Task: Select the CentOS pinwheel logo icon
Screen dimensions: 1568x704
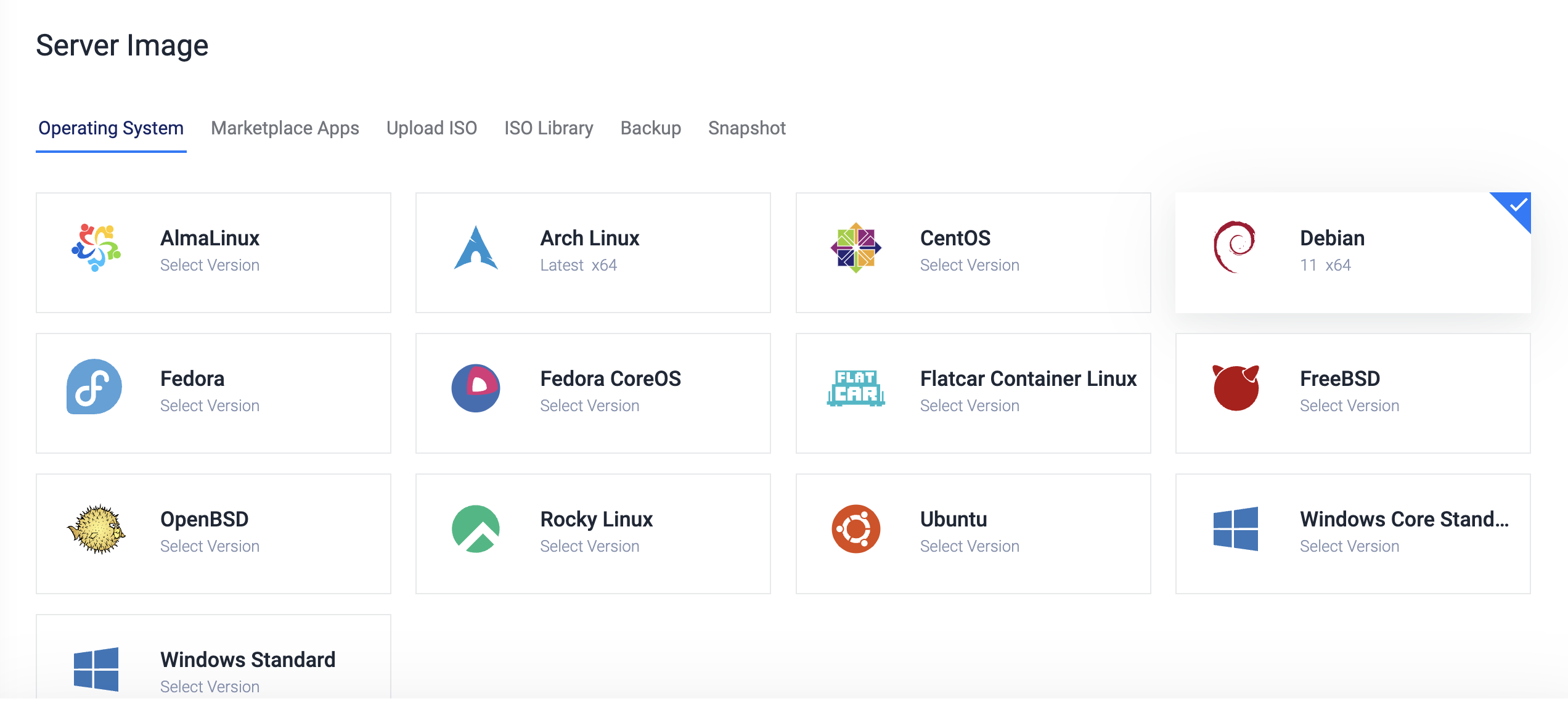Action: [855, 248]
